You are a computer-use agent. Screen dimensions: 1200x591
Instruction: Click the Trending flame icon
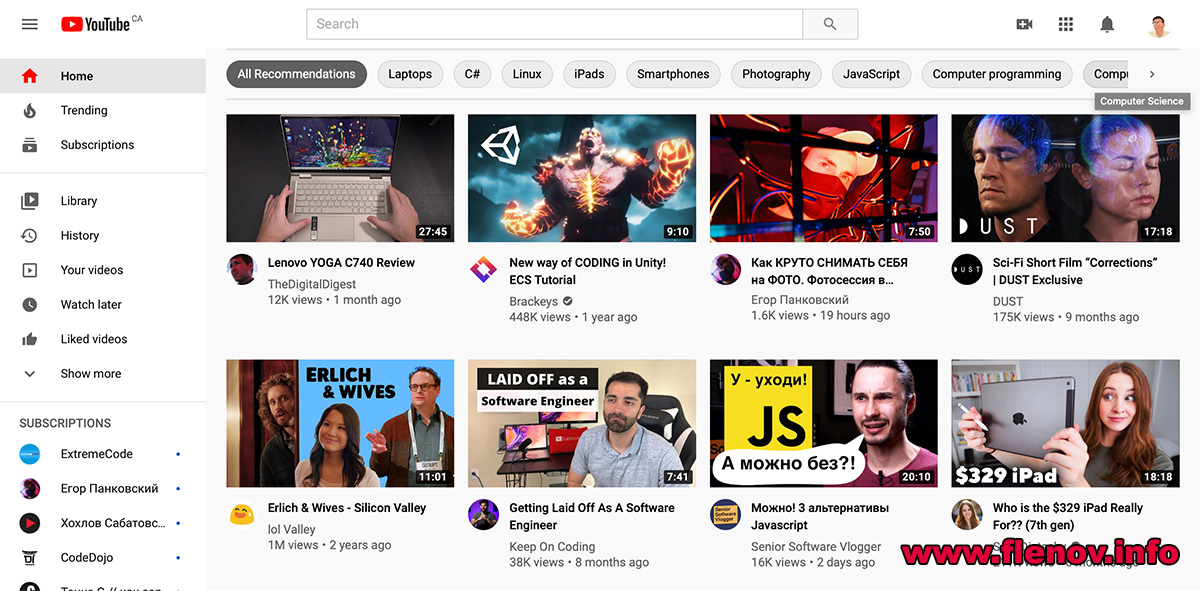point(30,110)
